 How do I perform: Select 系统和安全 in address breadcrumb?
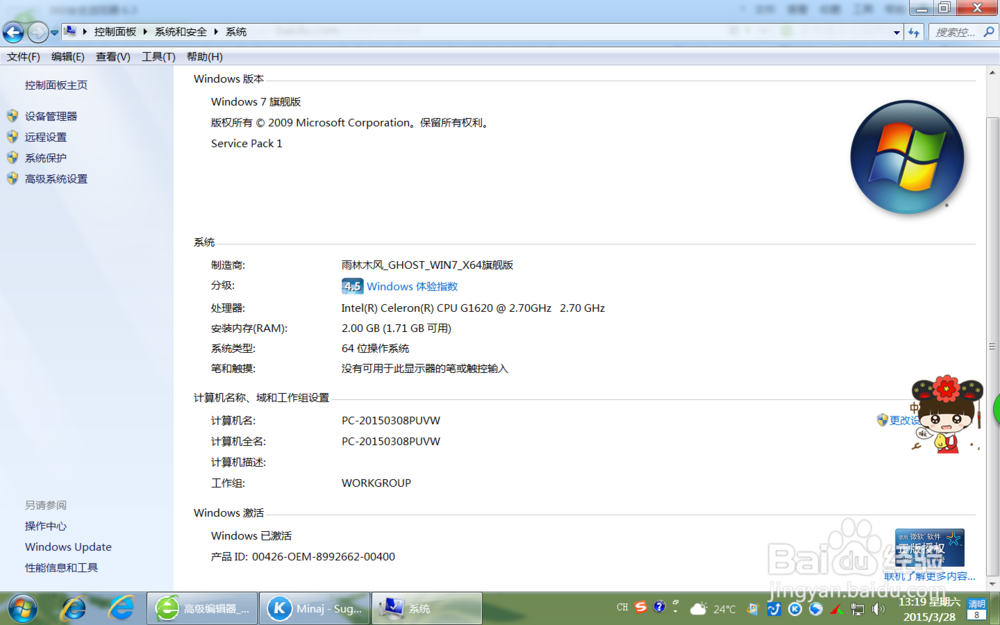tap(180, 31)
